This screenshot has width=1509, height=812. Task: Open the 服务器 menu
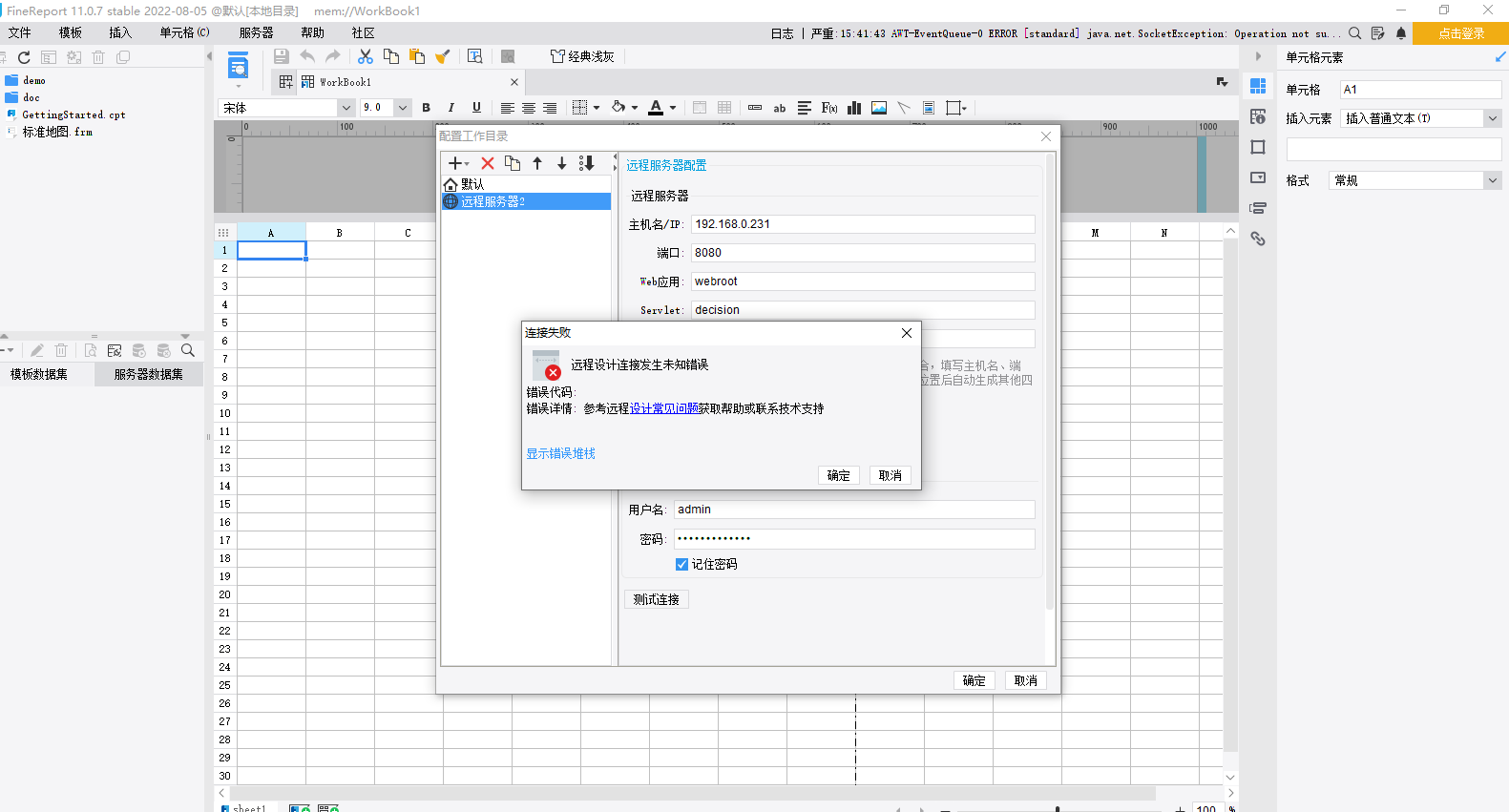(x=256, y=32)
